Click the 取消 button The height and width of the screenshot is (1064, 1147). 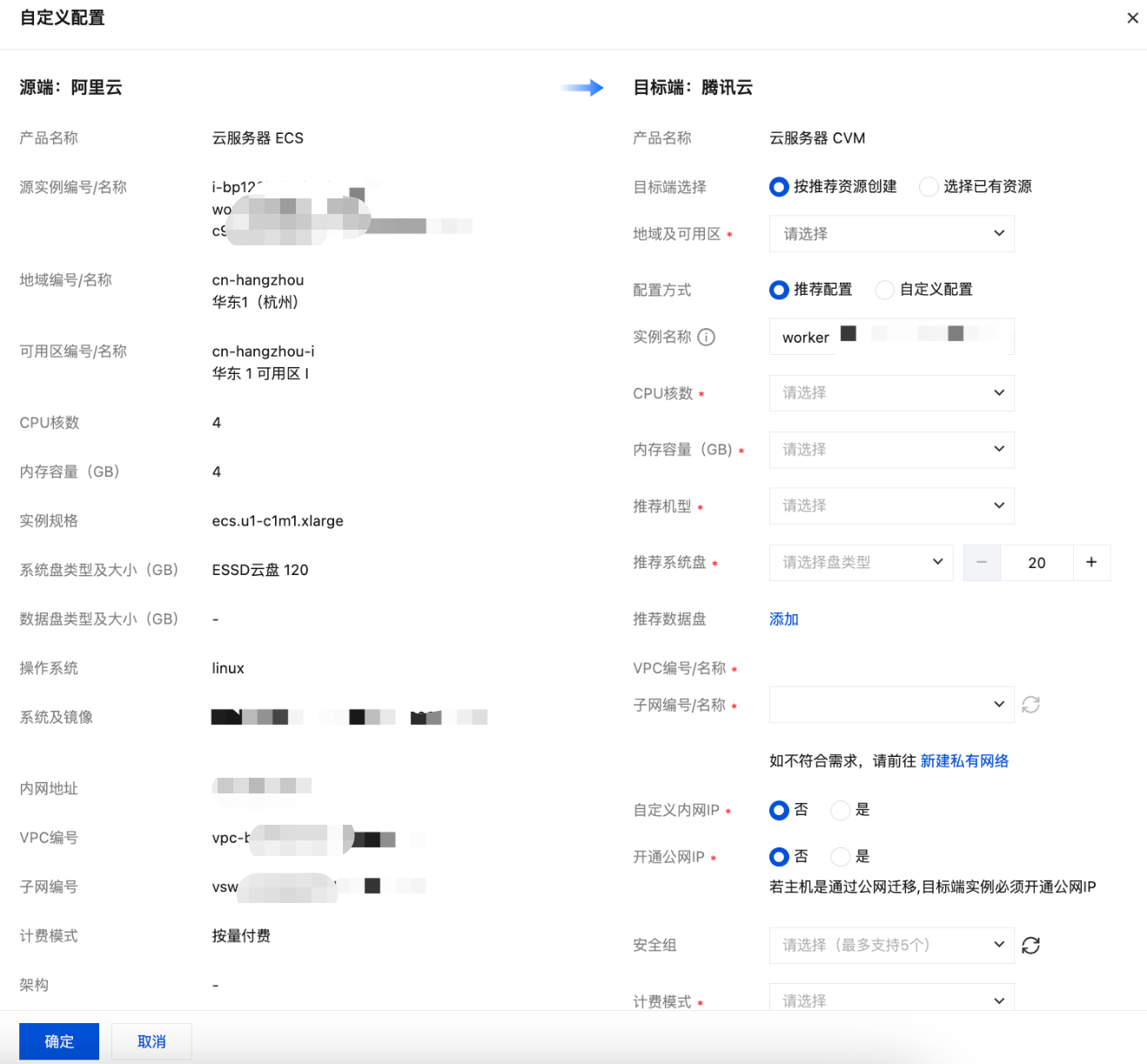(x=151, y=1041)
